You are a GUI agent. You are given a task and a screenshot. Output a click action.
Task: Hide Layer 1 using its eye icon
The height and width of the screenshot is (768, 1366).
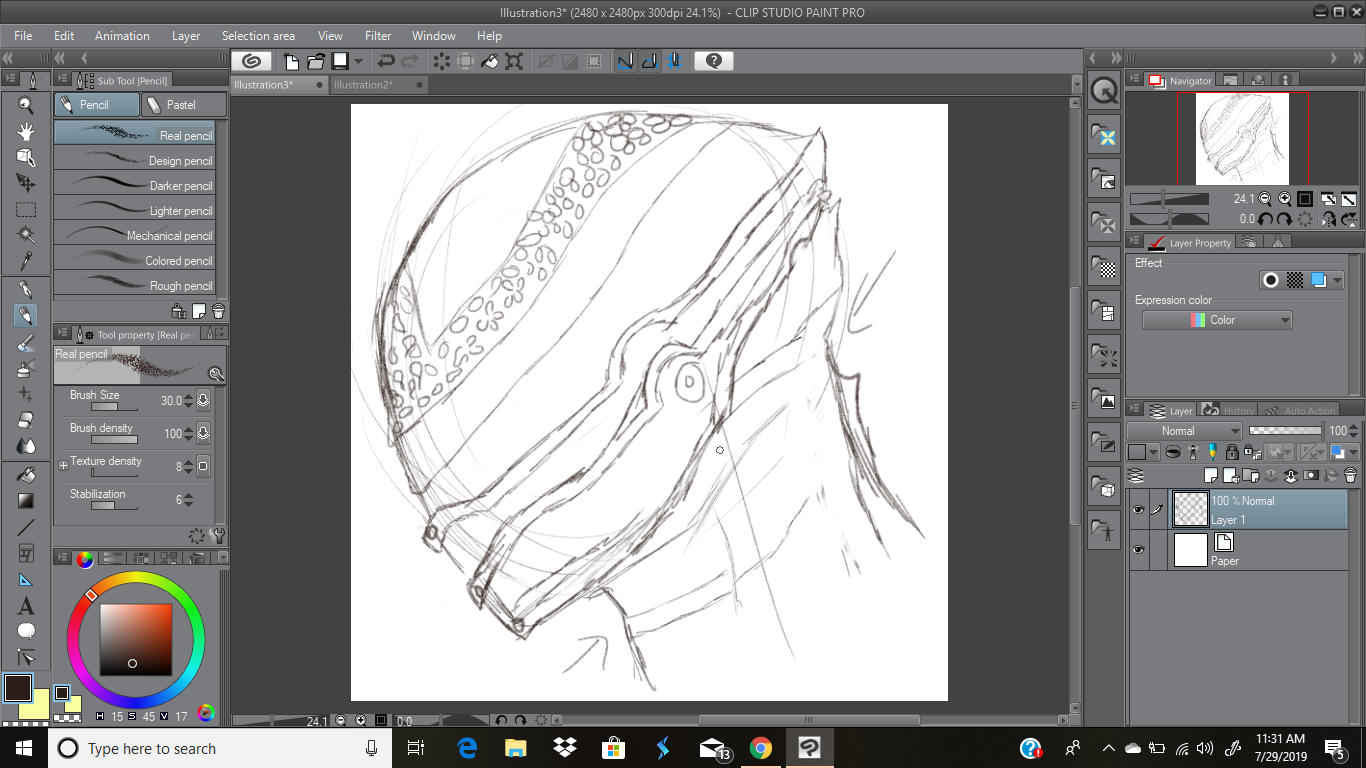tap(1138, 510)
